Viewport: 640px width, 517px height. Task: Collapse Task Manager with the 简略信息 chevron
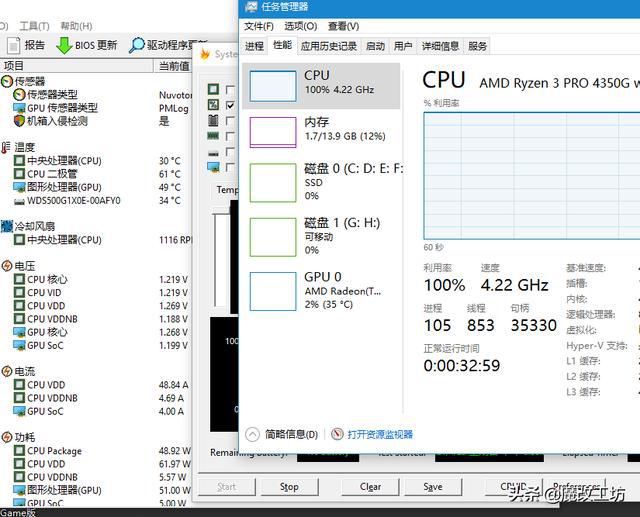tap(252, 434)
